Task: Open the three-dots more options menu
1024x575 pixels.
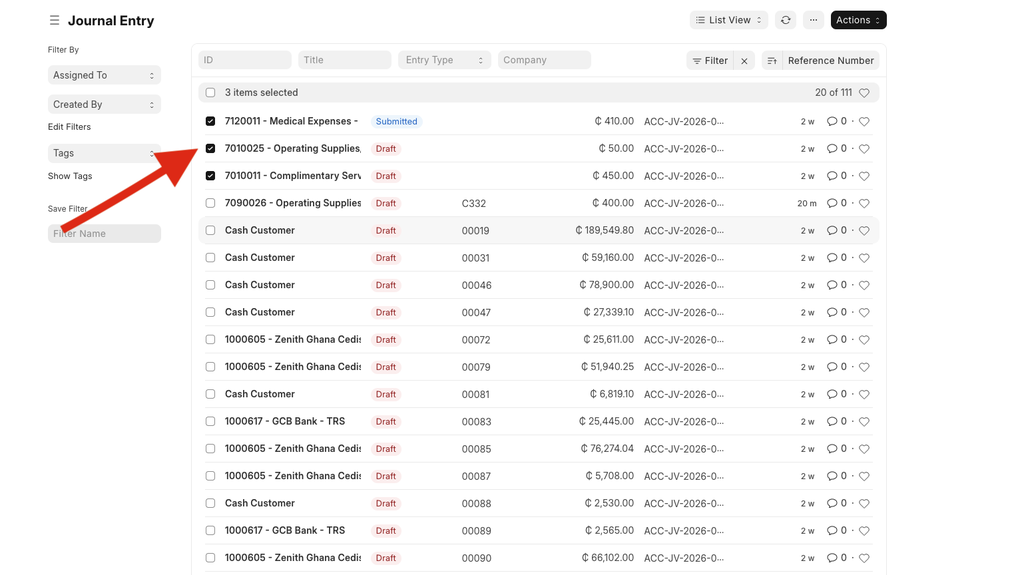Action: [x=813, y=20]
